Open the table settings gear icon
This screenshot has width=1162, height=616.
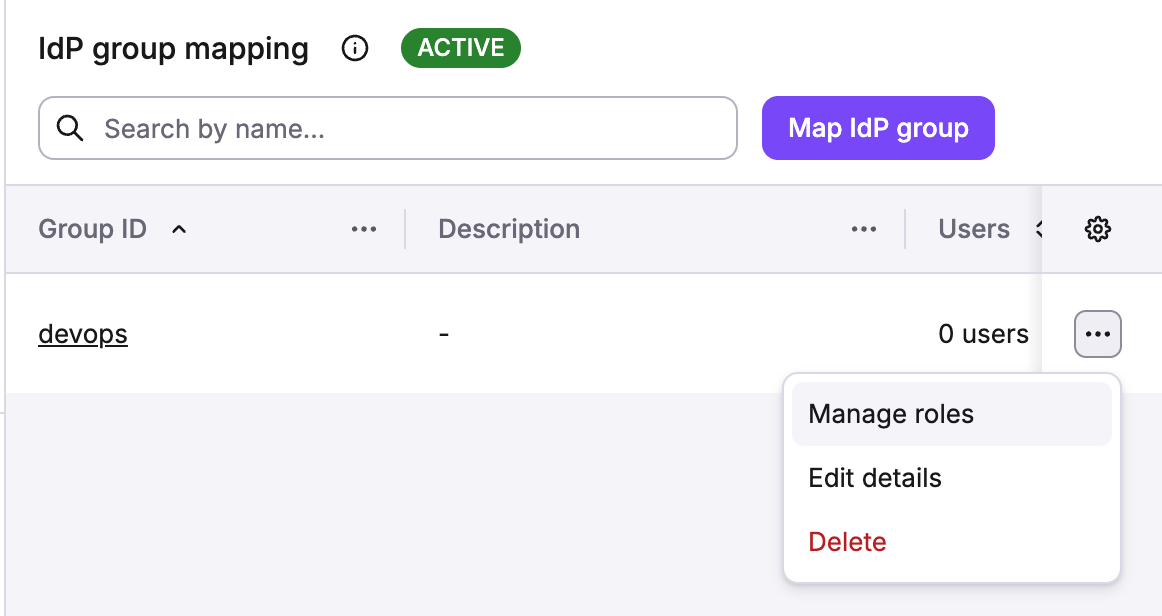1097,229
